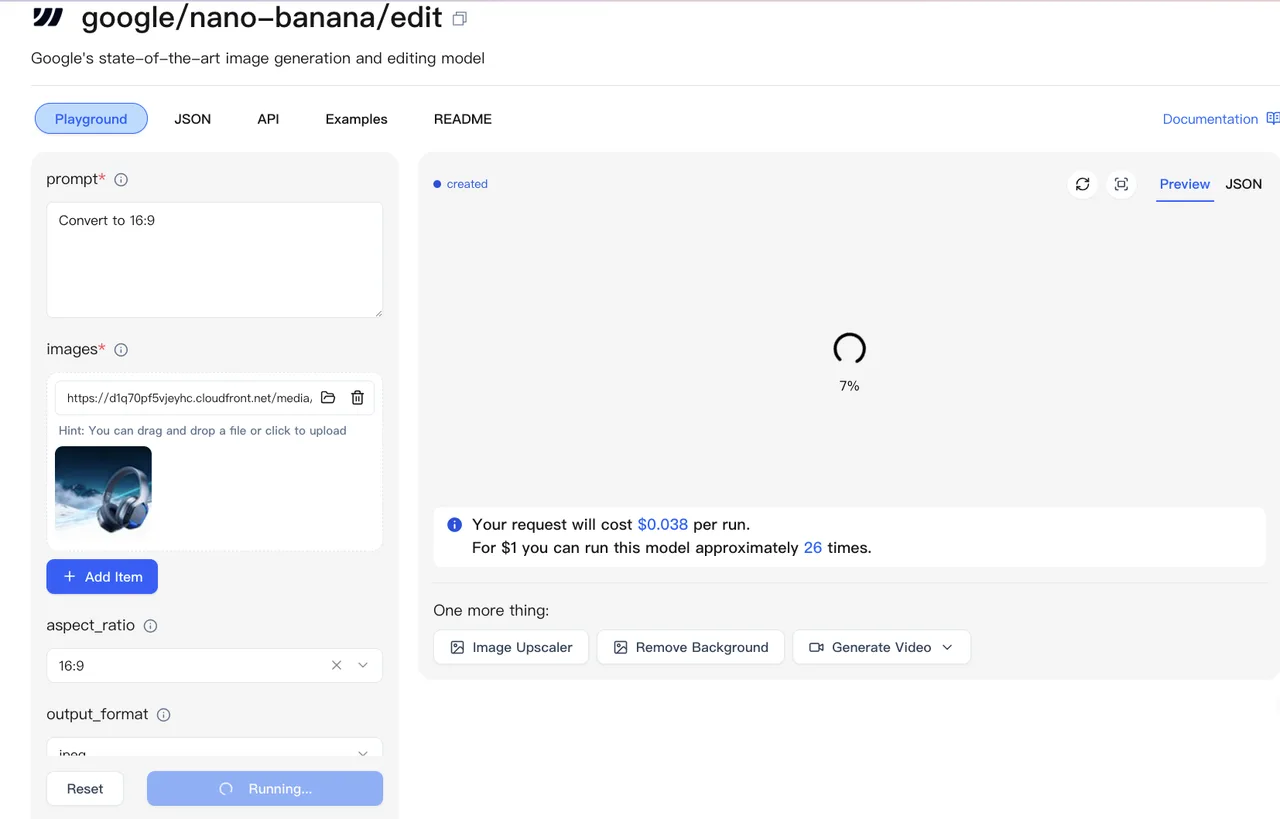Copy the model name with copy icon
1280x819 pixels.
[460, 18]
